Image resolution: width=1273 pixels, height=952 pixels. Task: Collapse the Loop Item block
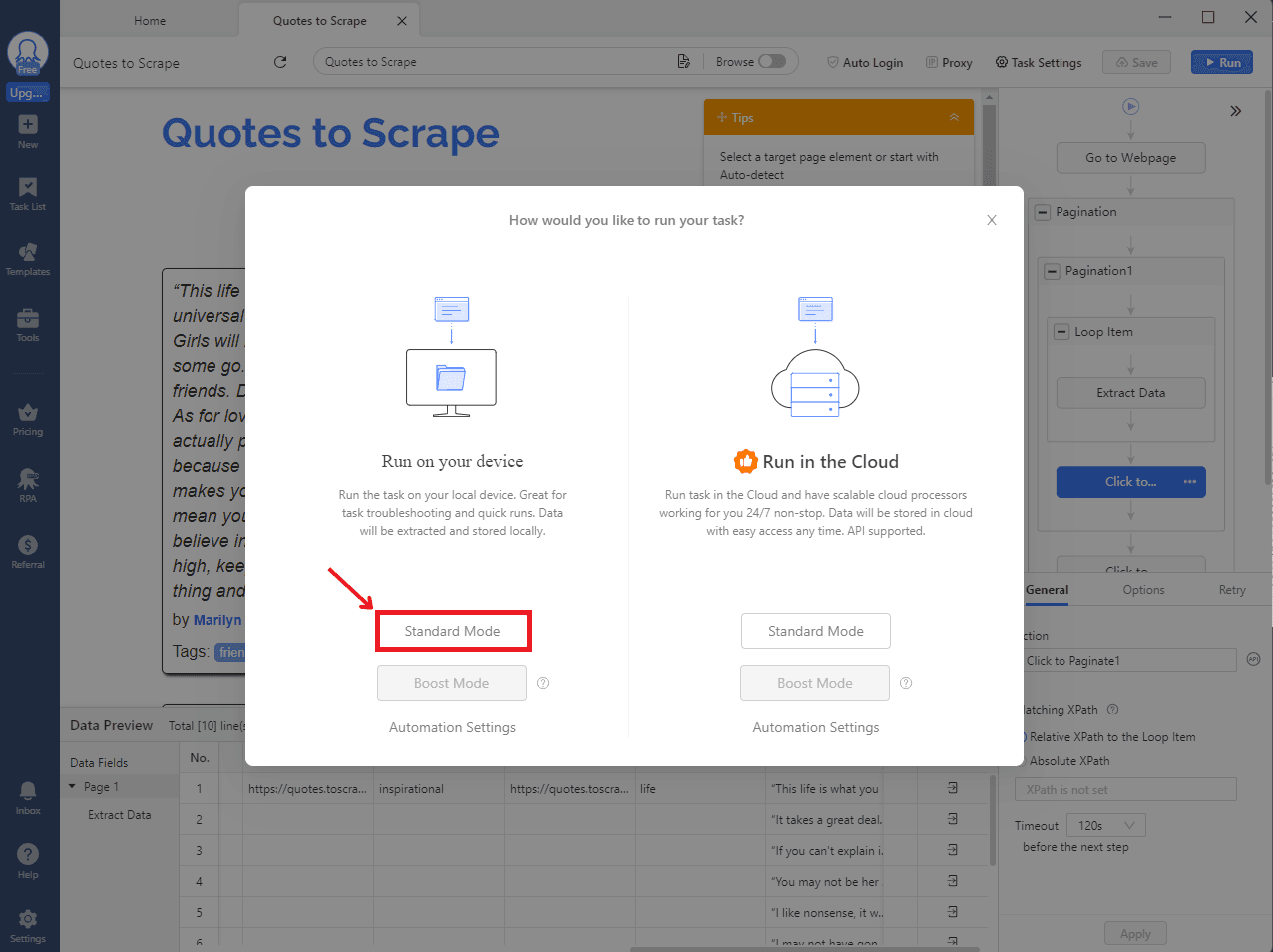pyautogui.click(x=1061, y=332)
